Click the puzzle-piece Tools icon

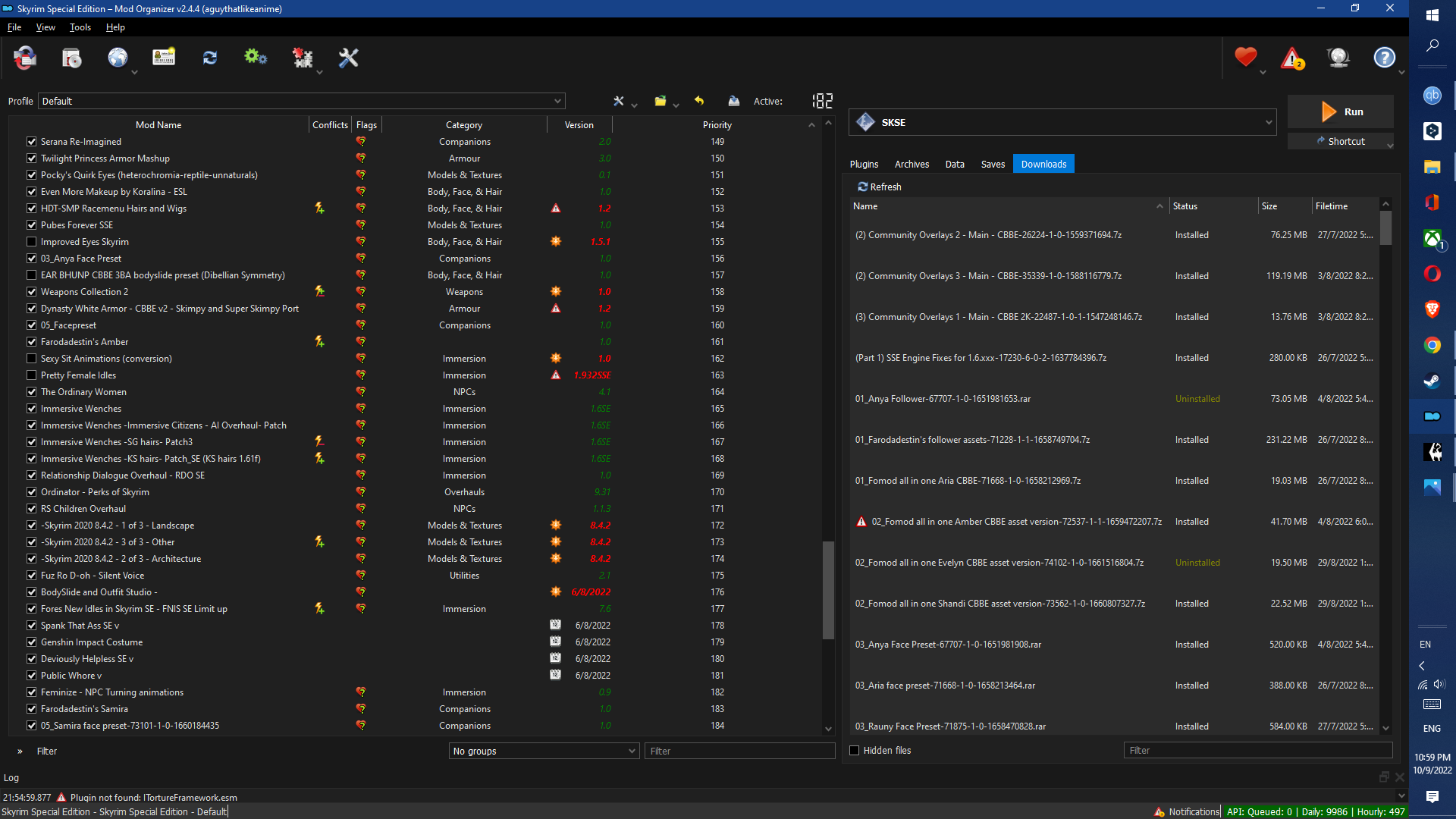coord(303,58)
